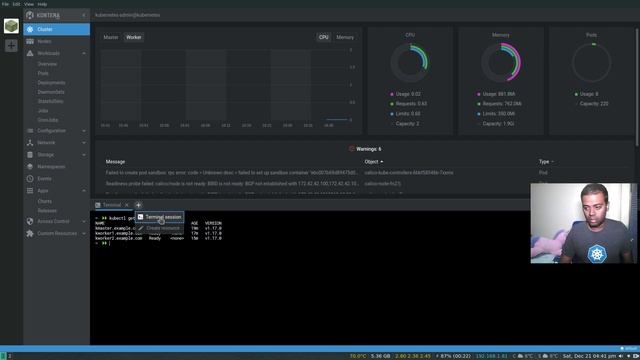Expand the Custom Resources section chevron
The image size is (640, 360).
point(84,233)
